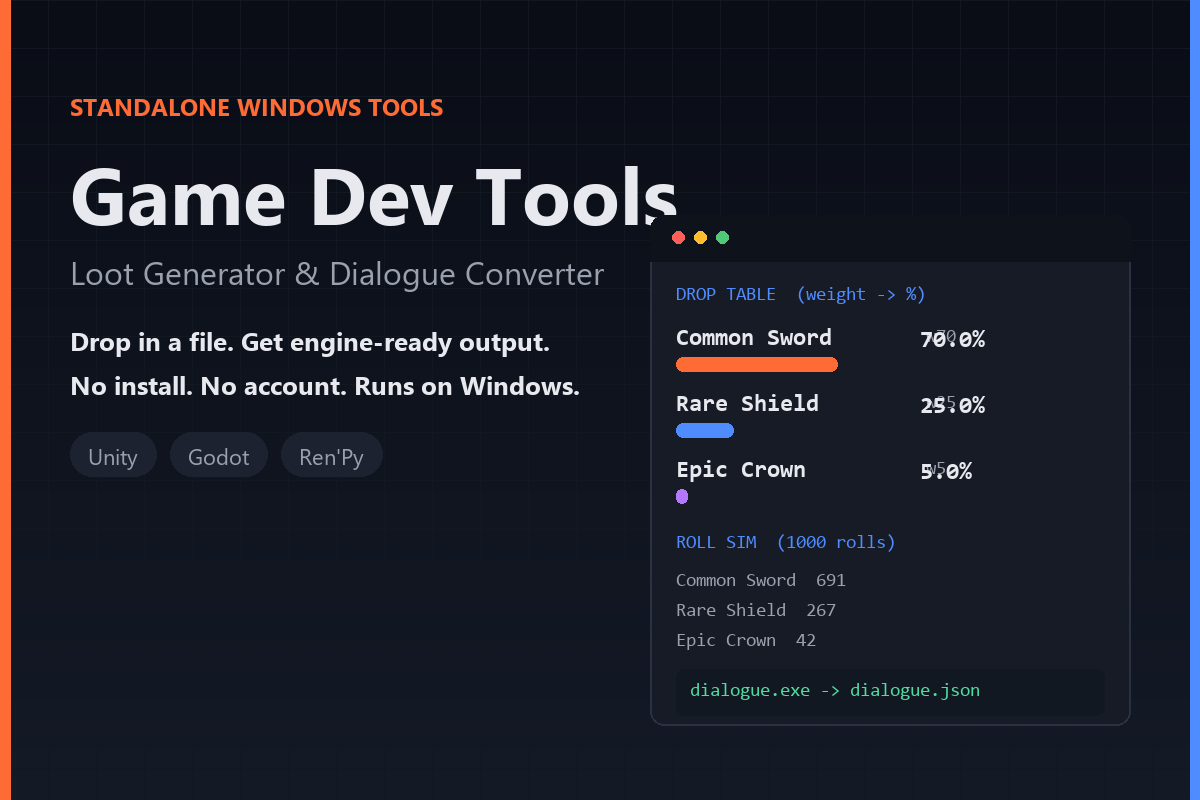Click the green window dot
This screenshot has width=1200, height=800.
coord(722,237)
